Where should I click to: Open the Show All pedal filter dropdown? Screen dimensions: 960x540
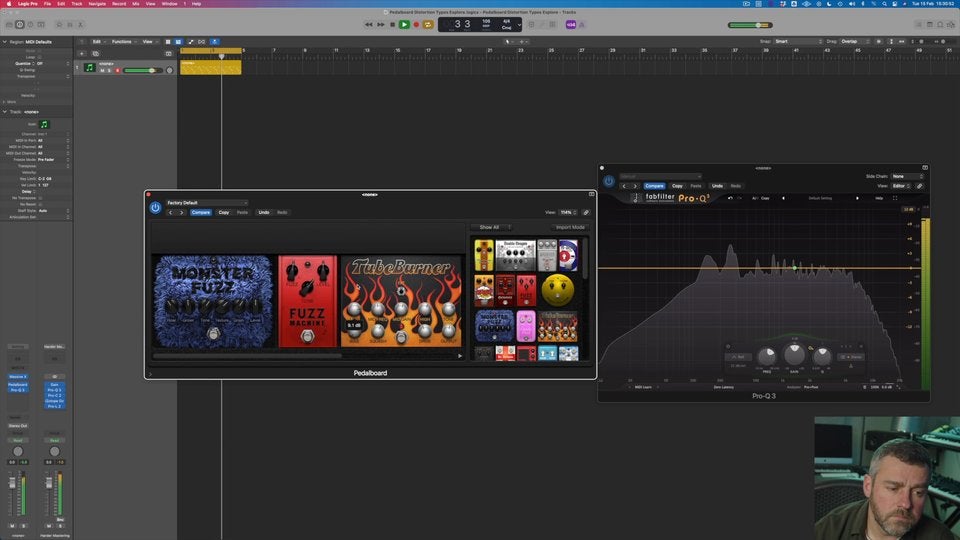click(x=489, y=227)
